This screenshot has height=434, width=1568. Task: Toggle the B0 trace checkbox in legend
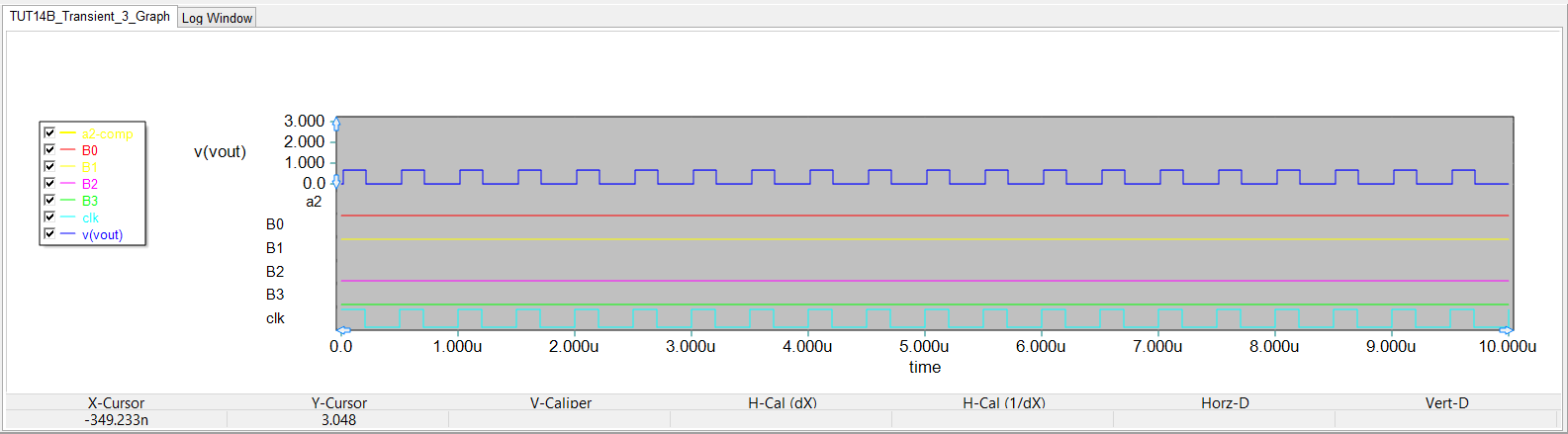pos(49,149)
